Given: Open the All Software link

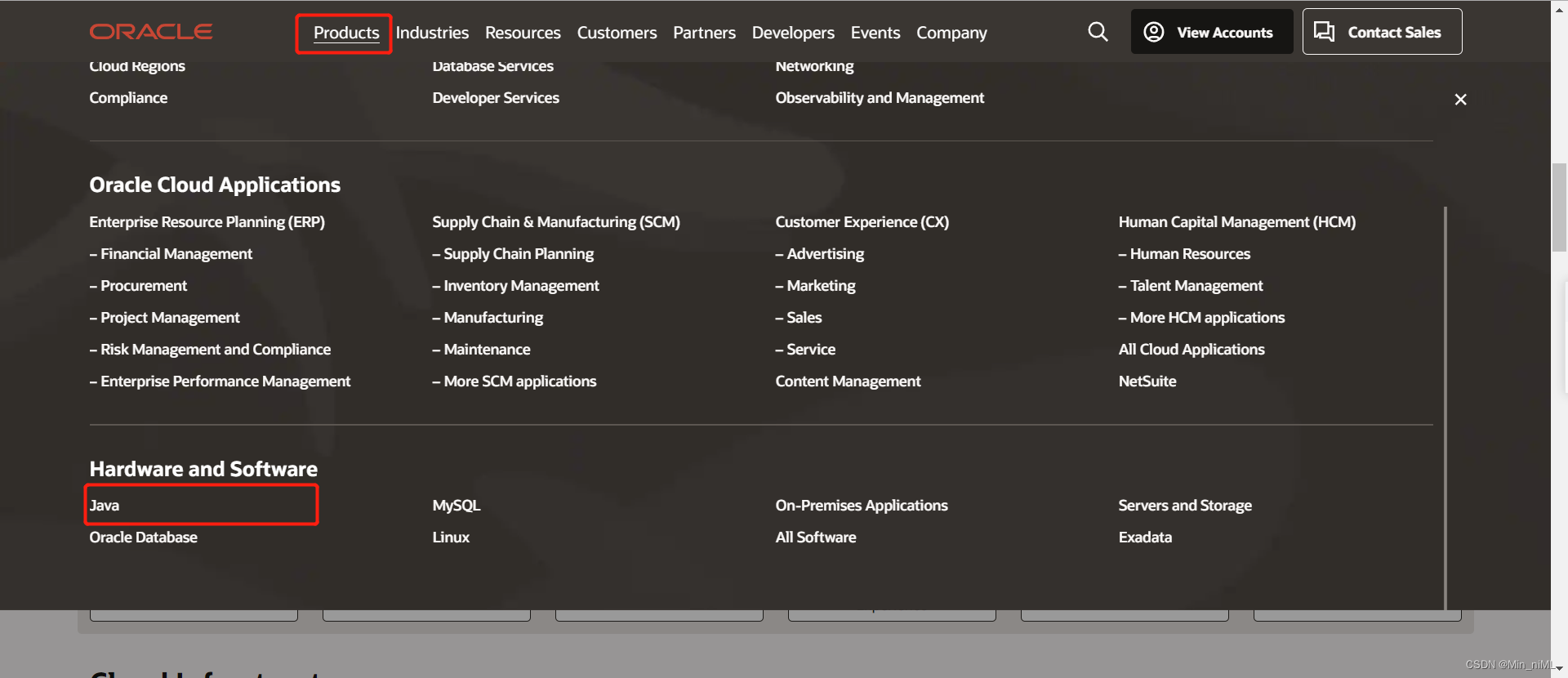Looking at the screenshot, I should pos(816,537).
